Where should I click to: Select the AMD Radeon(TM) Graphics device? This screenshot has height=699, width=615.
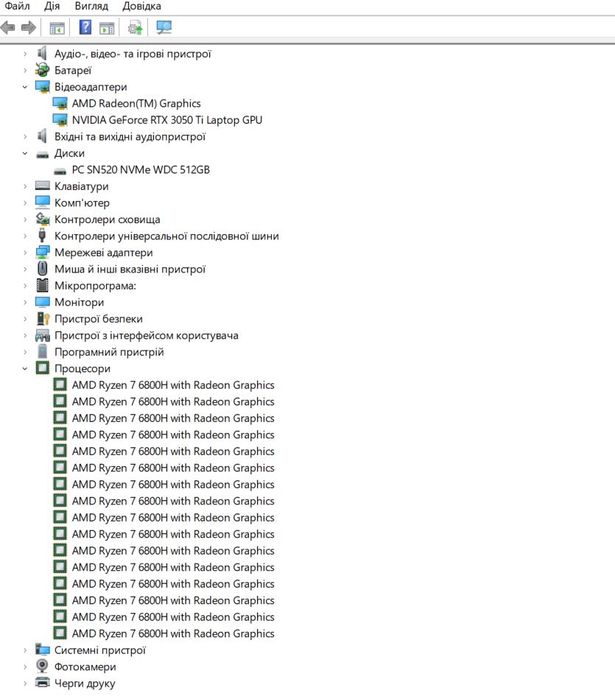coord(136,103)
